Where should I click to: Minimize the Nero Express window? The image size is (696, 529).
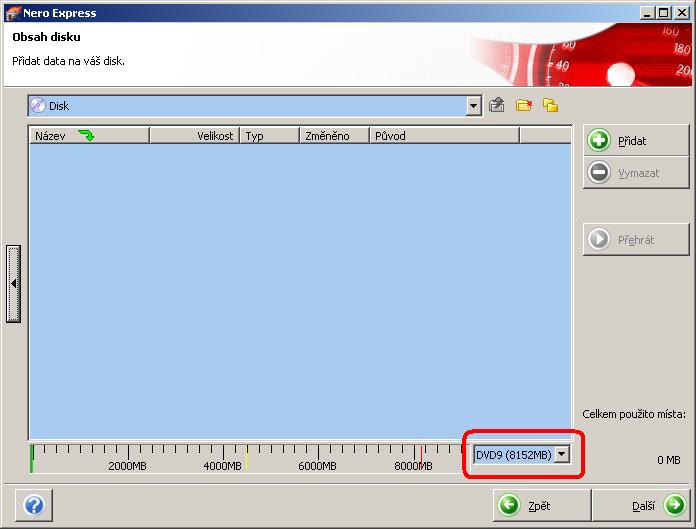[647, 13]
